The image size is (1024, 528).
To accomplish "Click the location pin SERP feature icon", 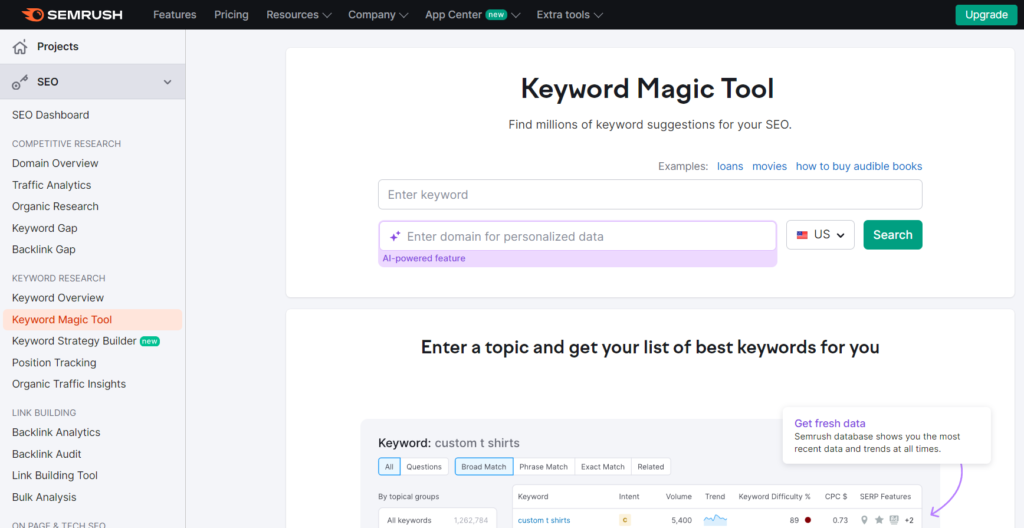I will pyautogui.click(x=865, y=520).
